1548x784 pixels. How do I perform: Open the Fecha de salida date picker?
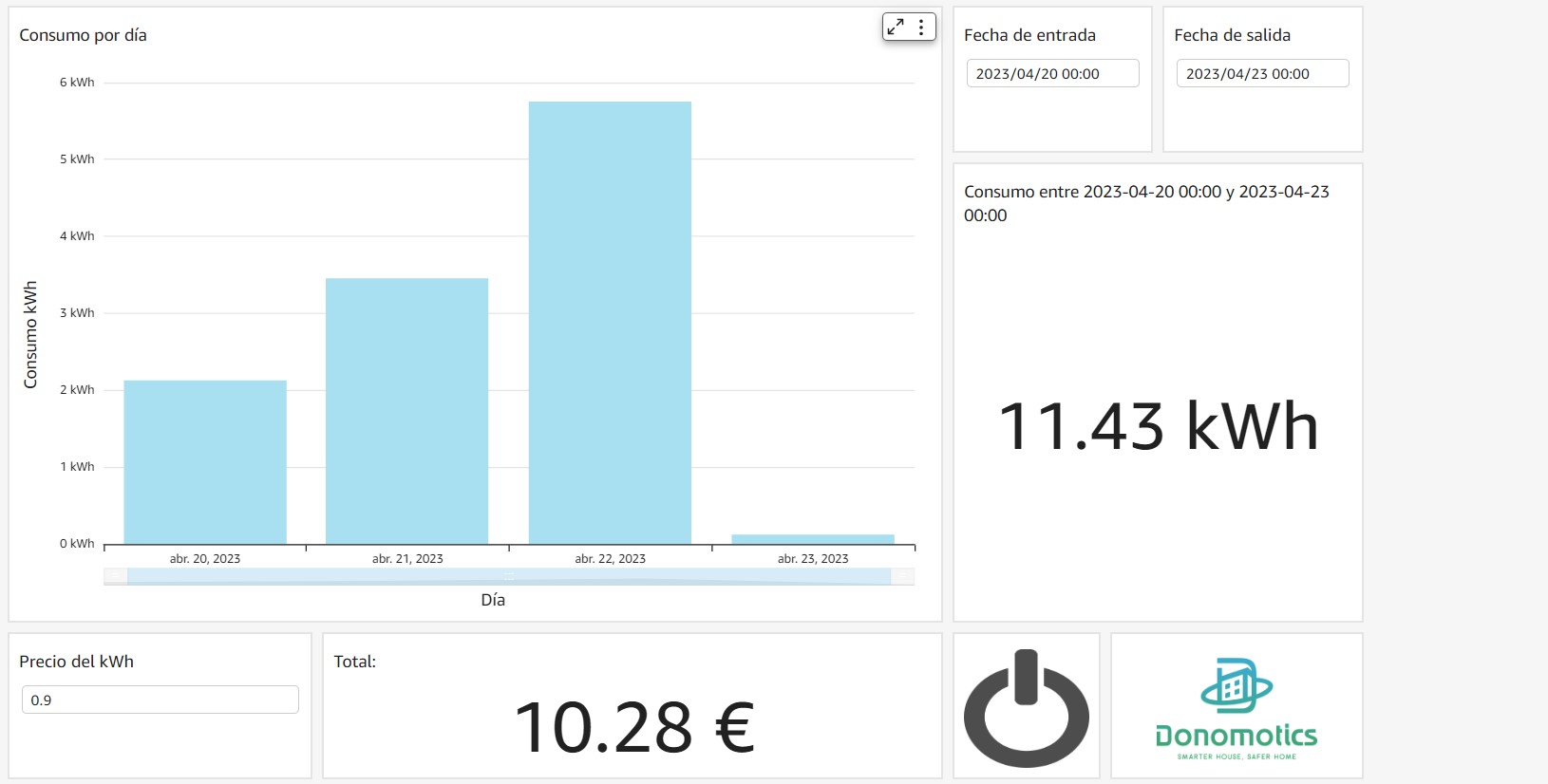click(x=1262, y=74)
